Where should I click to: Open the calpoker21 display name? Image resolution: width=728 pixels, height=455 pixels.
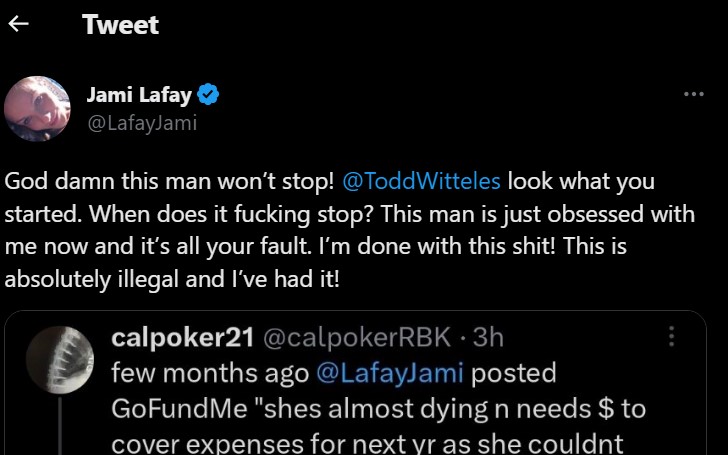click(181, 338)
